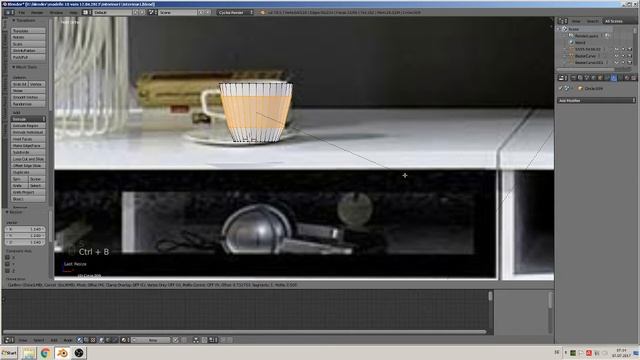Image resolution: width=640 pixels, height=360 pixels.
Task: Open the Help menu
Action: click(x=73, y=12)
